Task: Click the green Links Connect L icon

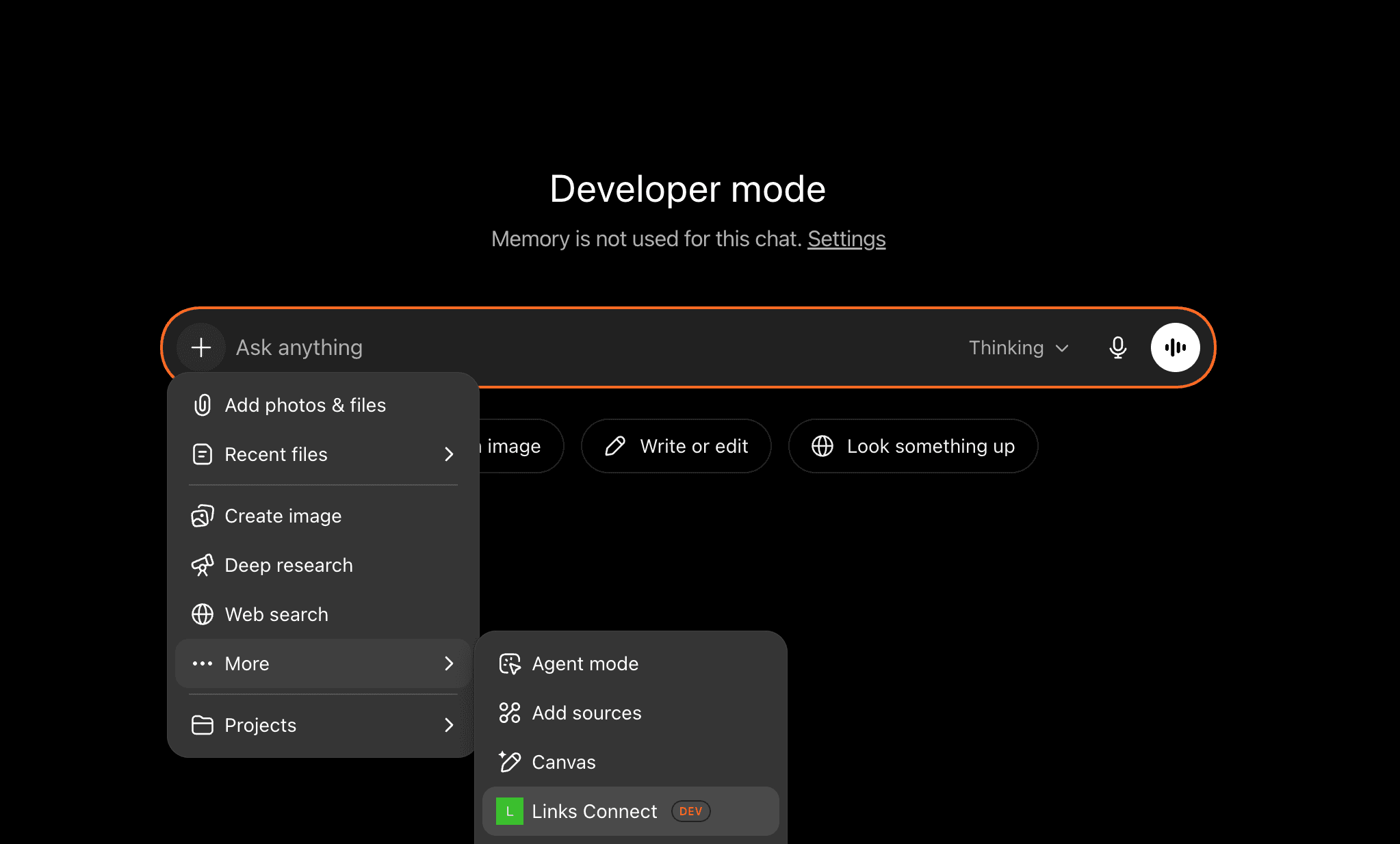Action: (510, 811)
